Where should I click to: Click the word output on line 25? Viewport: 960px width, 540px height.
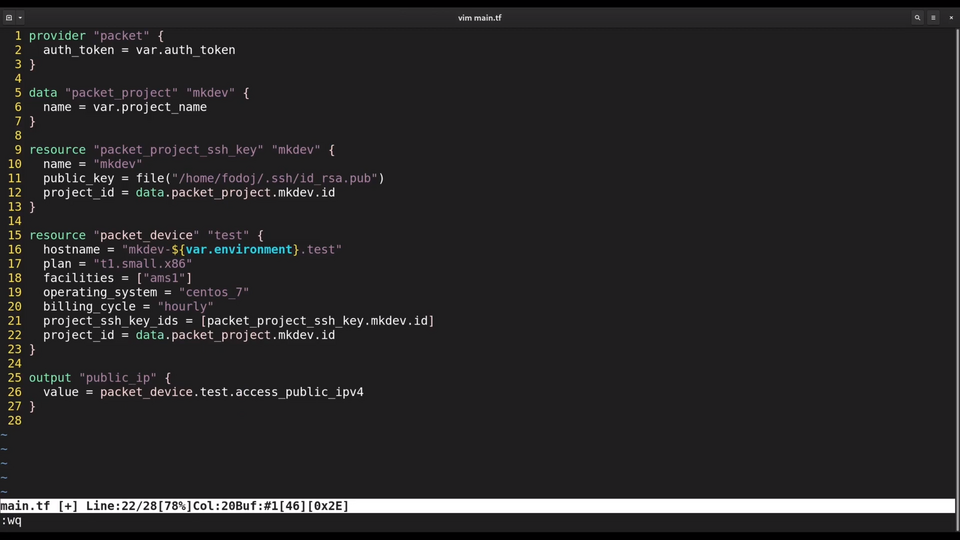[x=50, y=378]
